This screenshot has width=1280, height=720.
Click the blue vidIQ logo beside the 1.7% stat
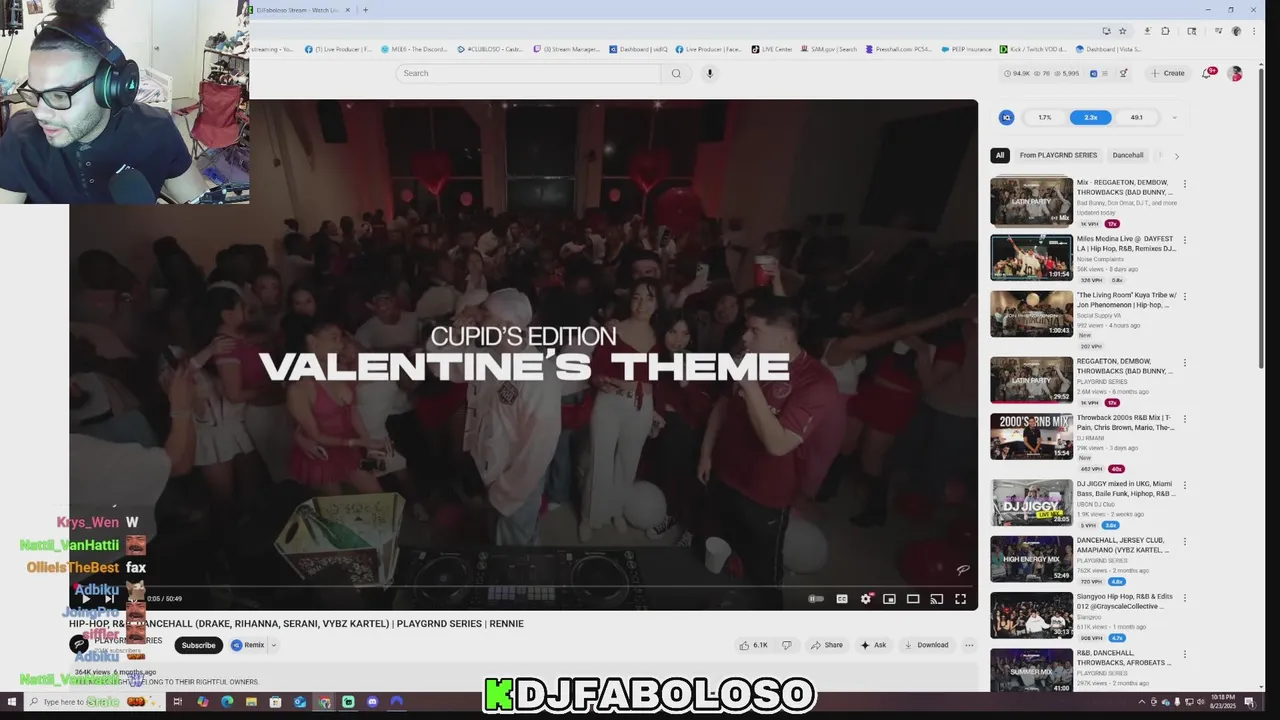(x=1007, y=117)
